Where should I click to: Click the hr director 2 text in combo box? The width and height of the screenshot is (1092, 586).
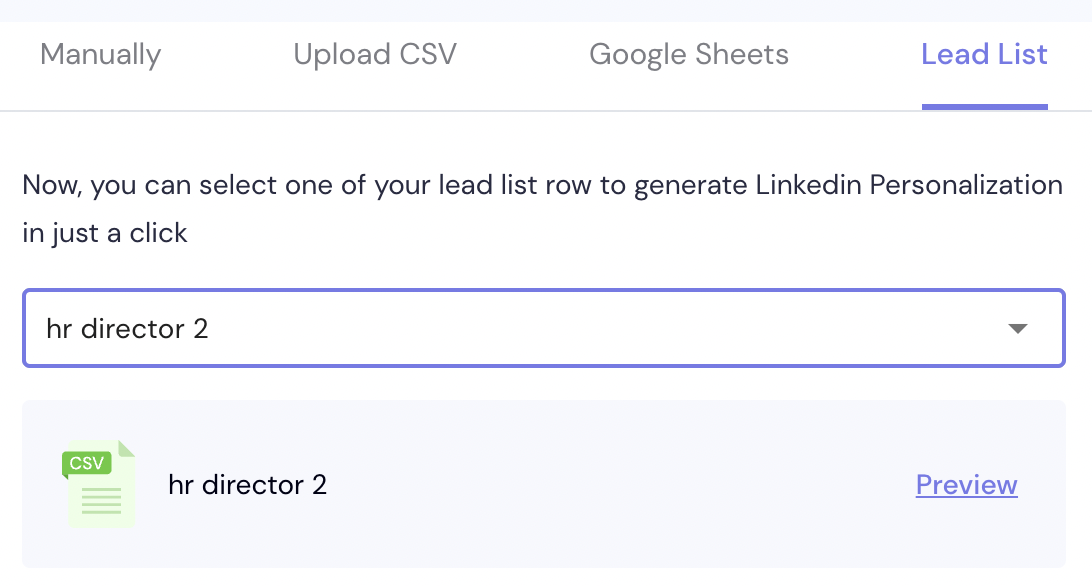click(x=127, y=328)
